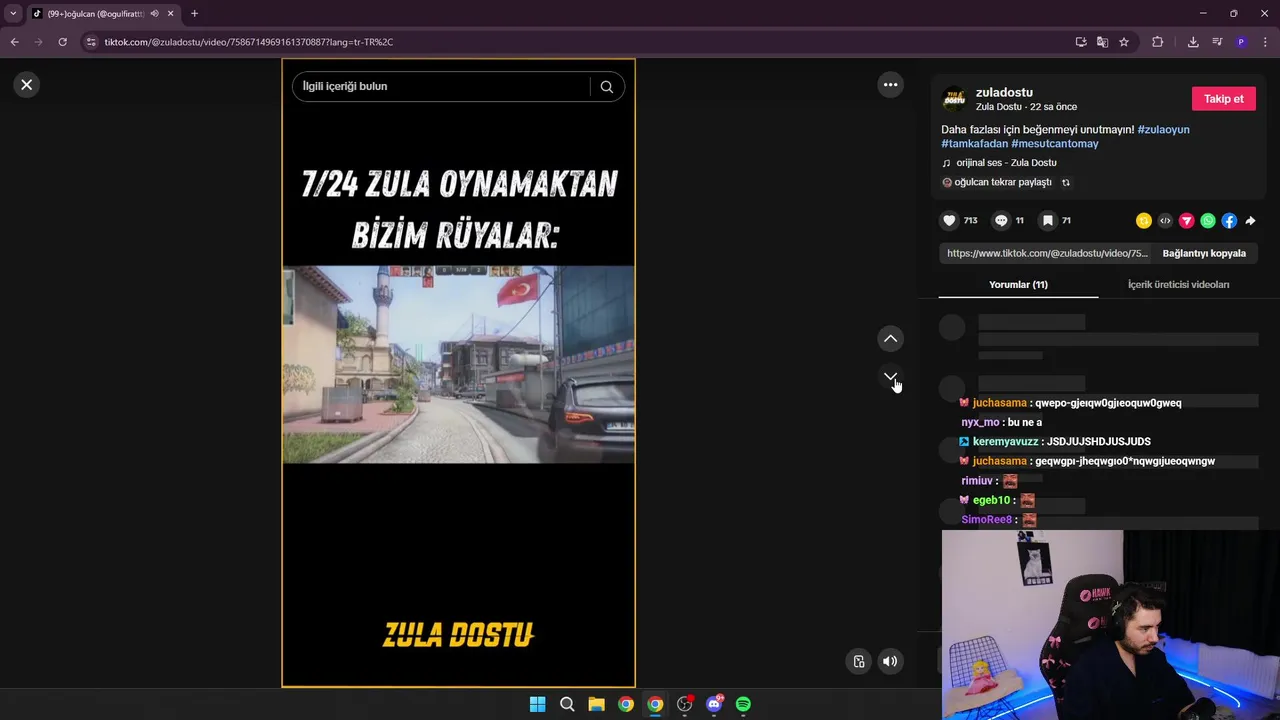Screen dimensions: 1280x720
Task: Send to friends with the red arrow icon
Action: [1186, 221]
